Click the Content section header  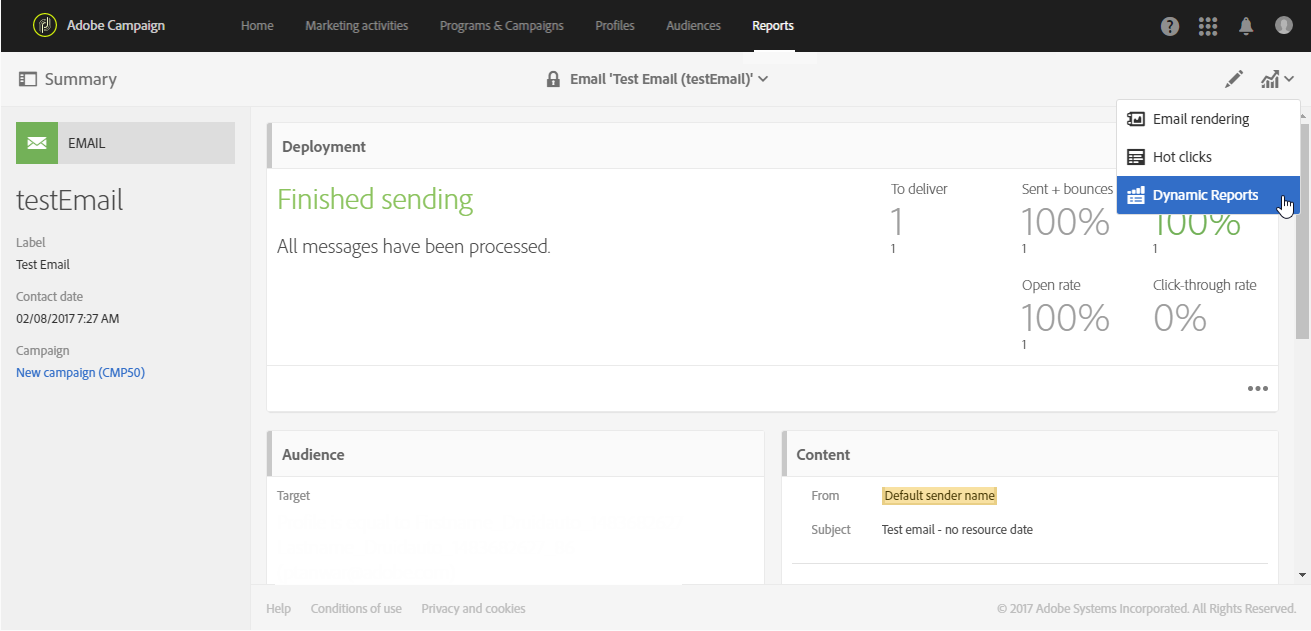(823, 454)
